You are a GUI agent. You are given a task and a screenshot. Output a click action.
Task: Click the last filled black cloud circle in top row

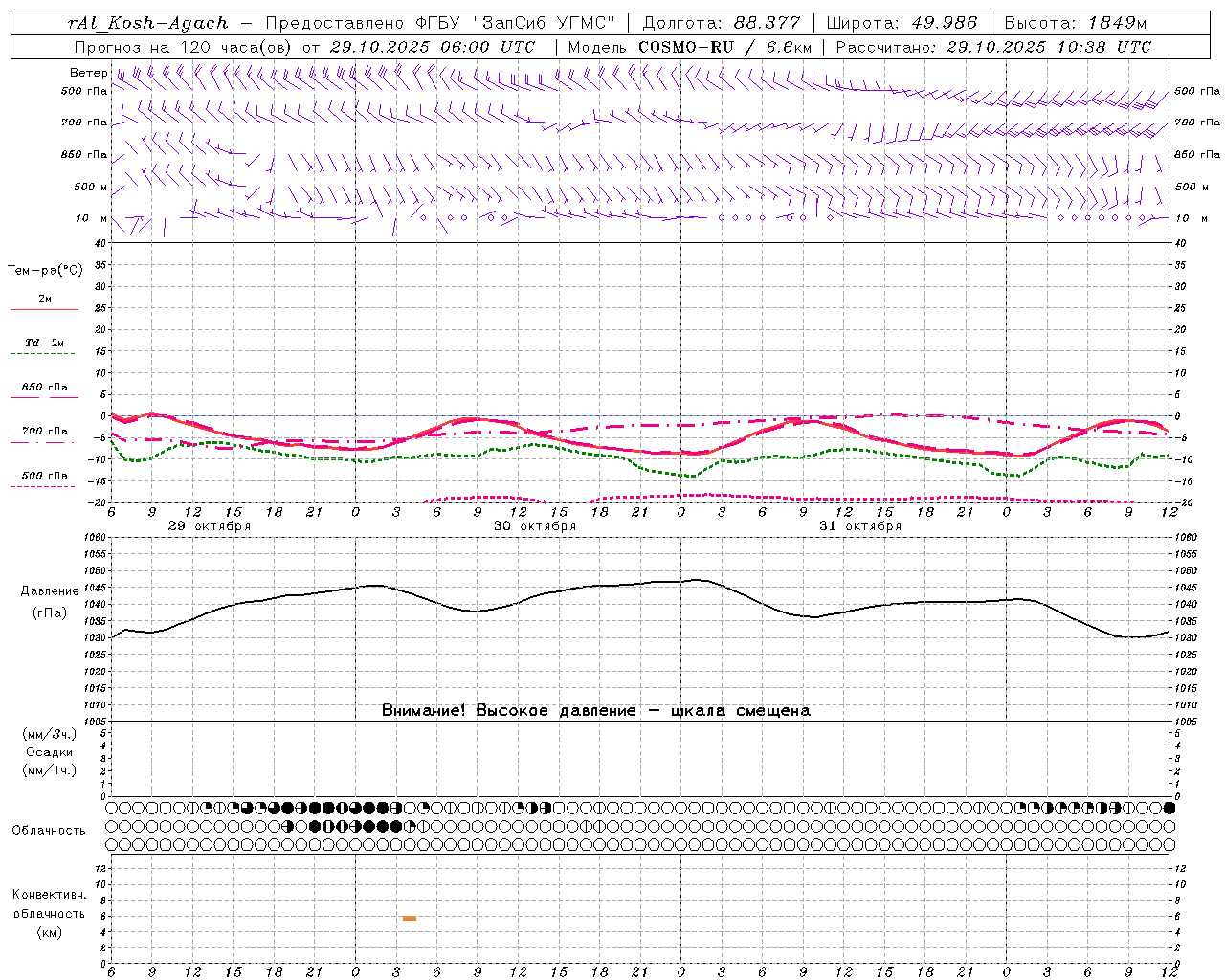[1169, 808]
